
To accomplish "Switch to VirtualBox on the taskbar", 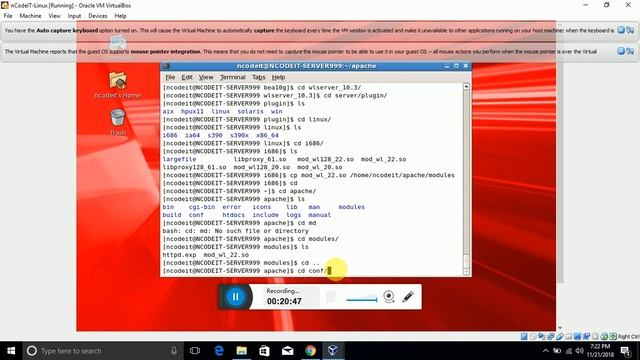I will [x=333, y=351].
